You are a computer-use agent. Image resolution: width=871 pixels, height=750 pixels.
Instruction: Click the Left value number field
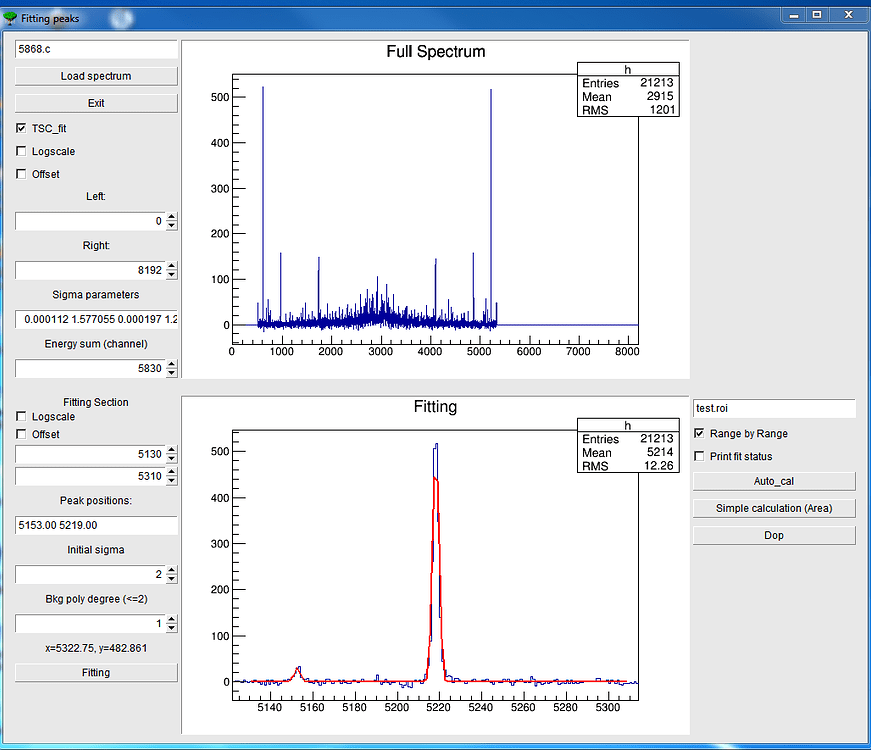pyautogui.click(x=90, y=221)
